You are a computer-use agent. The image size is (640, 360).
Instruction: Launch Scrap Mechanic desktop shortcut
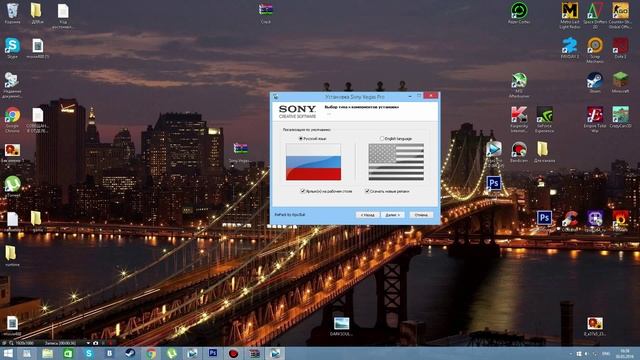[x=595, y=50]
